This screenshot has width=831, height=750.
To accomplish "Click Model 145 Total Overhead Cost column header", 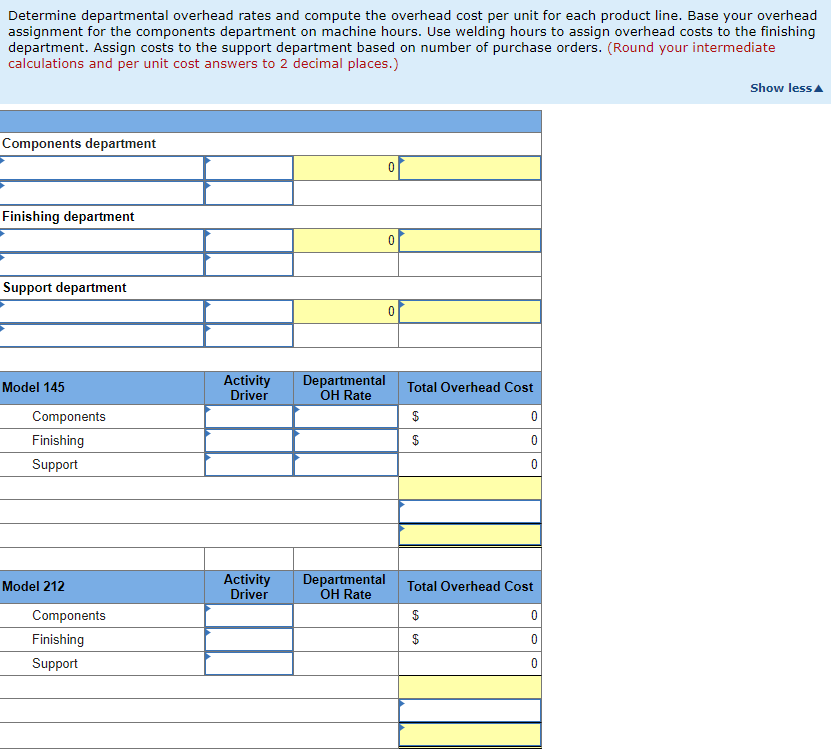I will coord(470,387).
